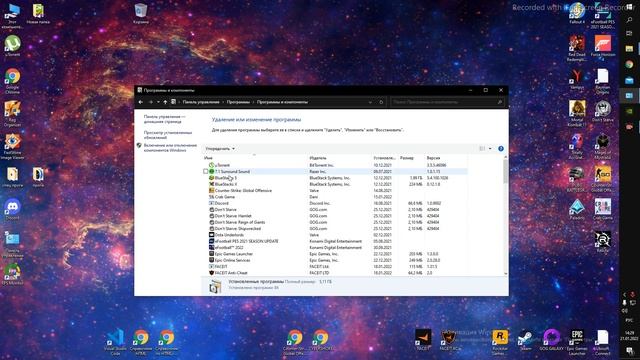Open recent locations arrow beside forward button
This screenshot has height=360, width=640.
tap(158, 102)
